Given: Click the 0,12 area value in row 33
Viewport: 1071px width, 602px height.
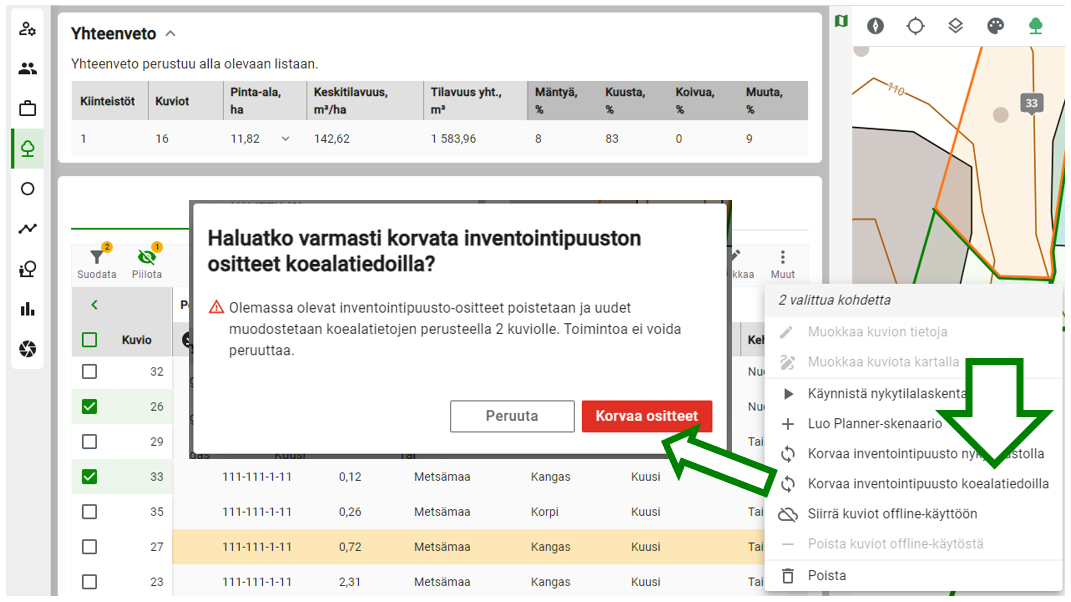Looking at the screenshot, I should (x=350, y=477).
